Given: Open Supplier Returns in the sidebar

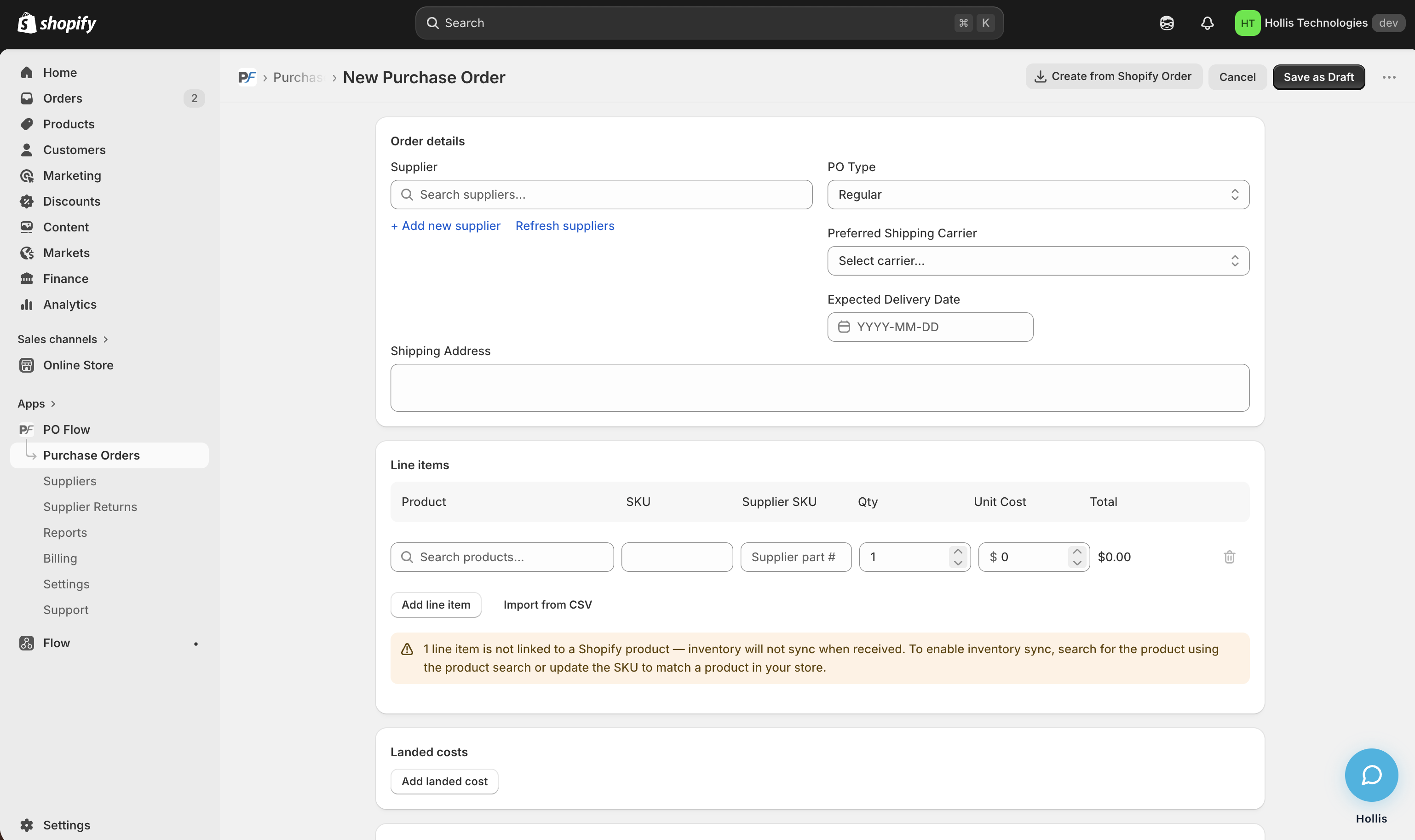Looking at the screenshot, I should pos(90,506).
